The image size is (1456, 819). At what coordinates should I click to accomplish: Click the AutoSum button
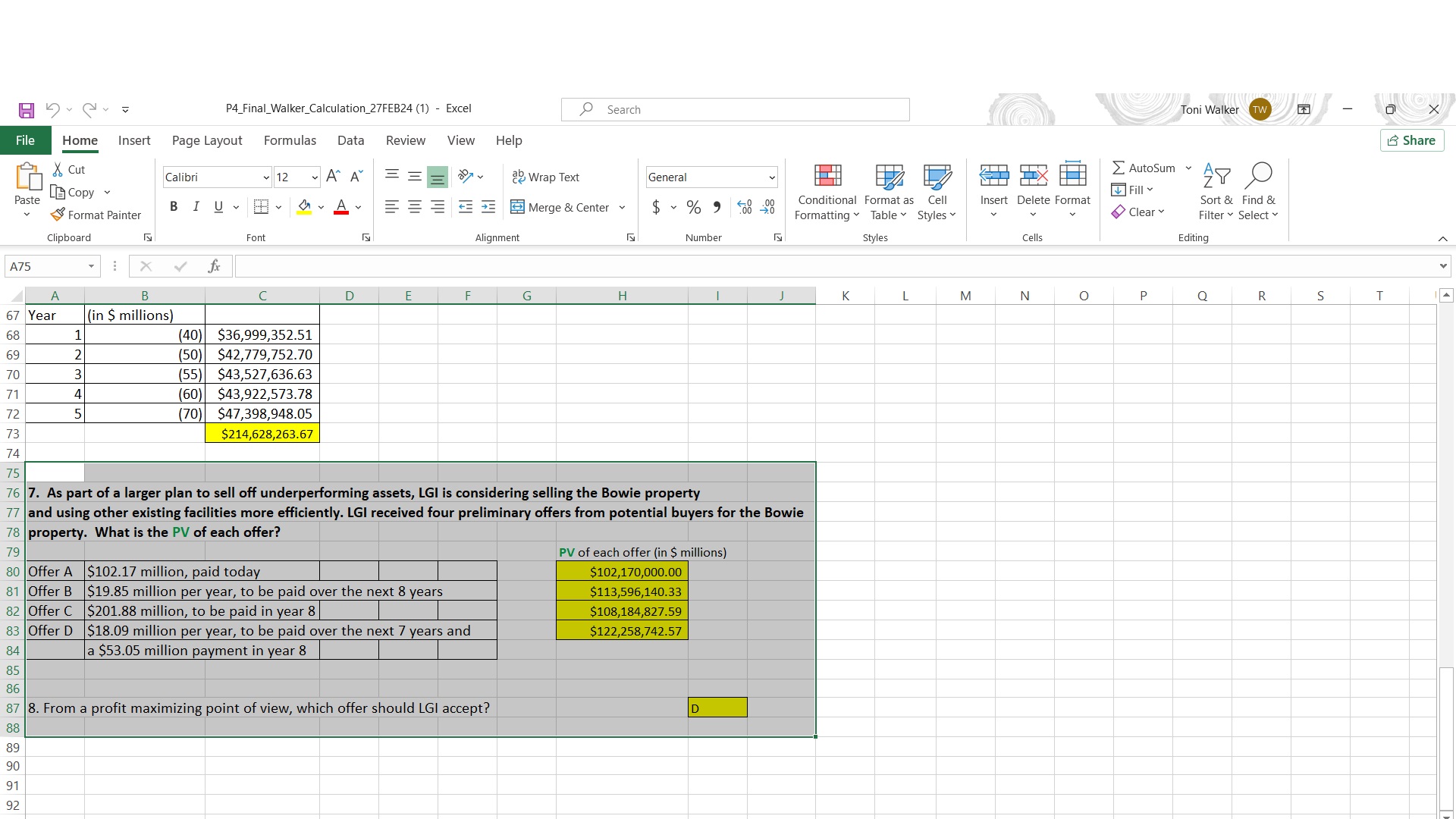1144,168
